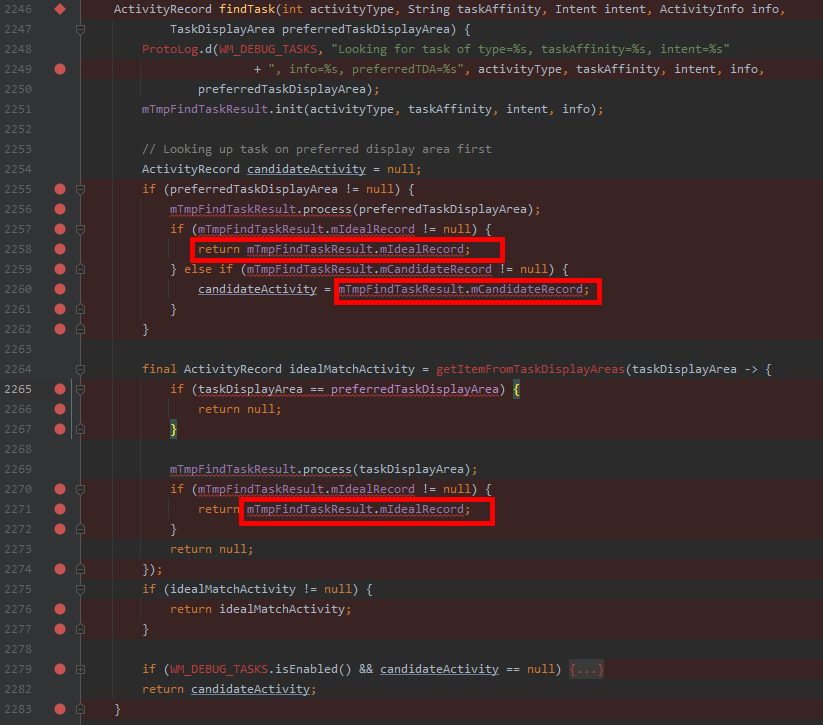Click idealMatchActivity in the line 2276 return statement
This screenshot has width=823, height=725.
pos(282,609)
